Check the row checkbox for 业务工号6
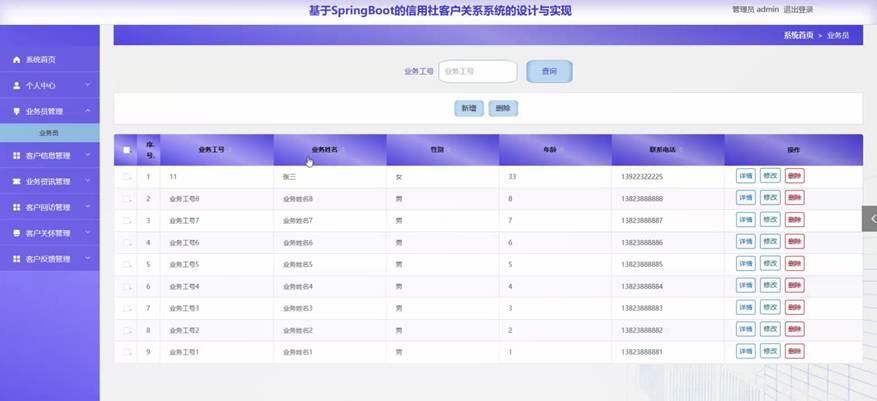This screenshot has height=401, width=877. [126, 243]
